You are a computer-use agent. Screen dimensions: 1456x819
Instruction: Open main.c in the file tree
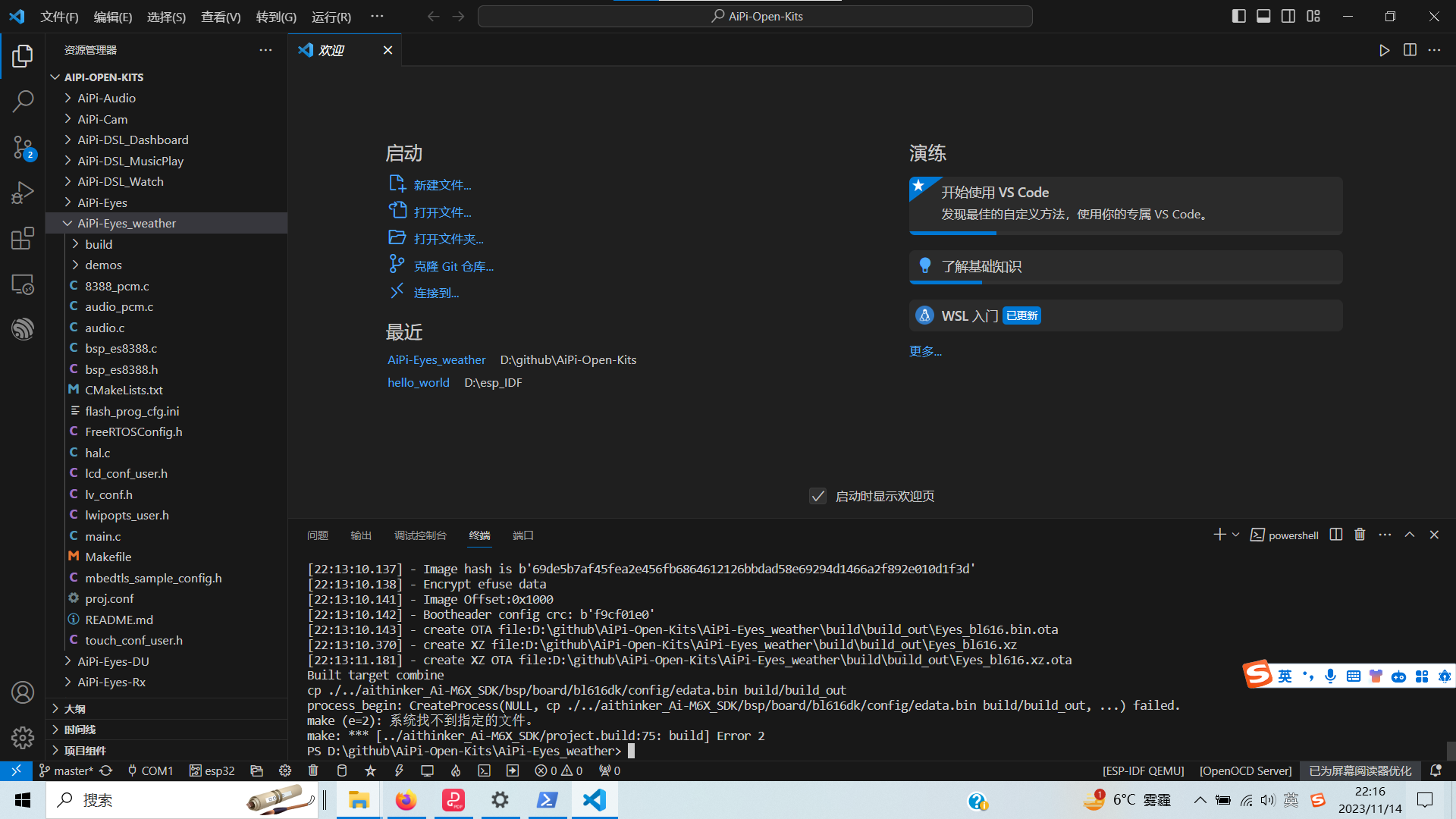[x=102, y=536]
